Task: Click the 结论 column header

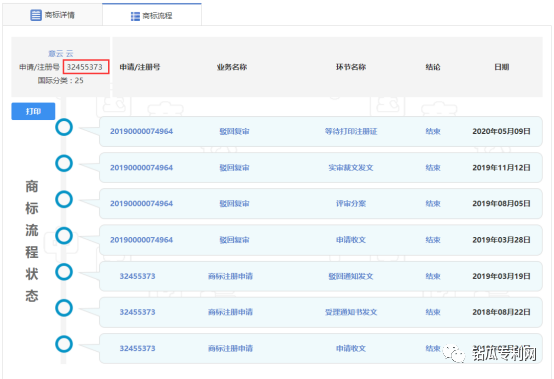Action: [x=433, y=67]
